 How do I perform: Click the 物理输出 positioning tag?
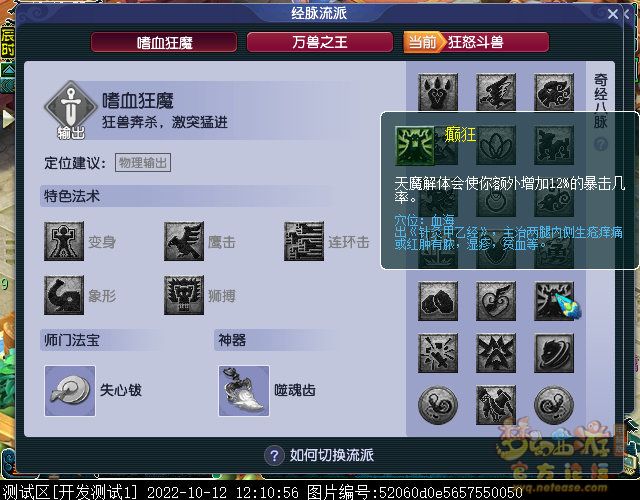click(143, 163)
